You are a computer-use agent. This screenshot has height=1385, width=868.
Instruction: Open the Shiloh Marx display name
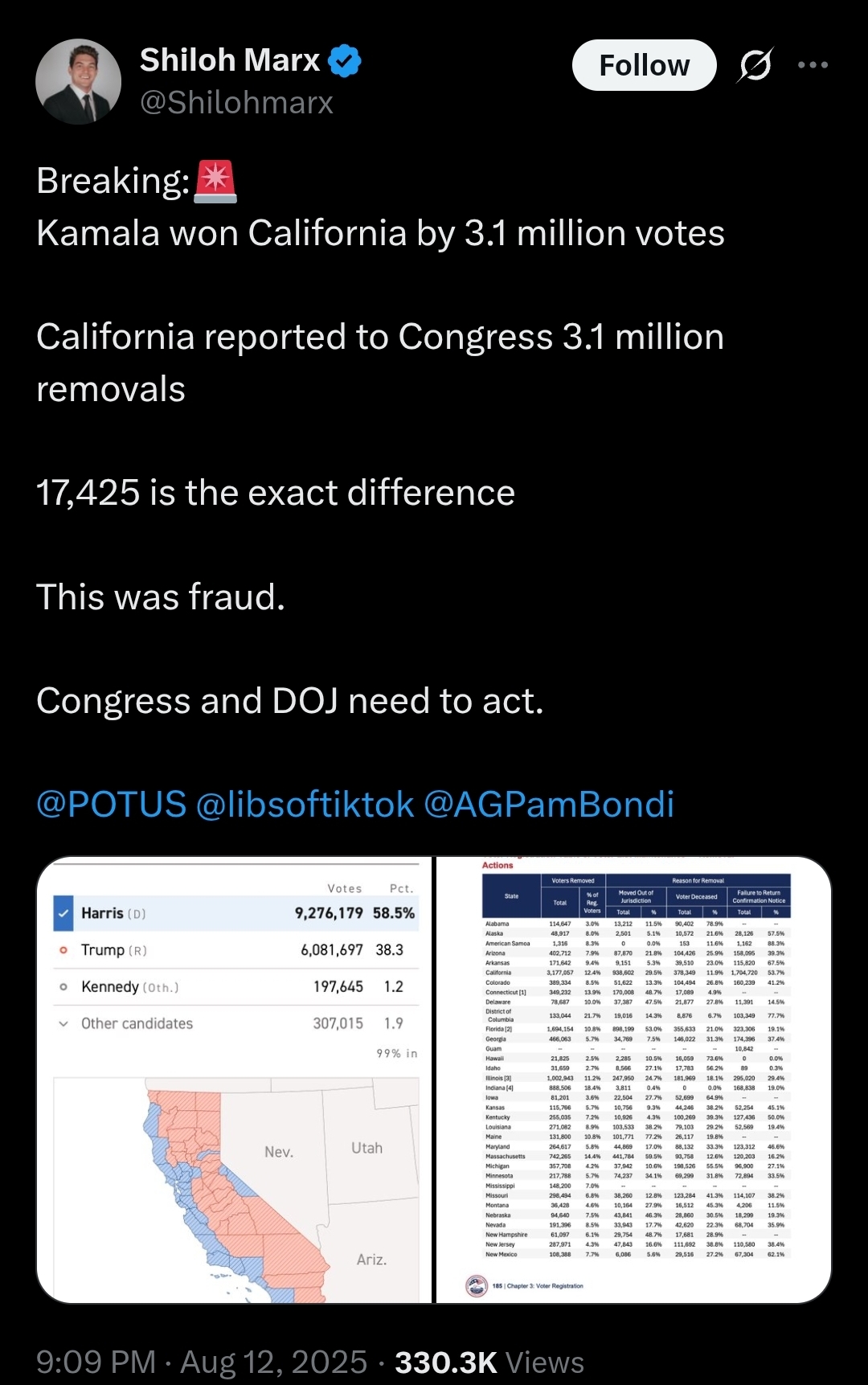pos(230,60)
